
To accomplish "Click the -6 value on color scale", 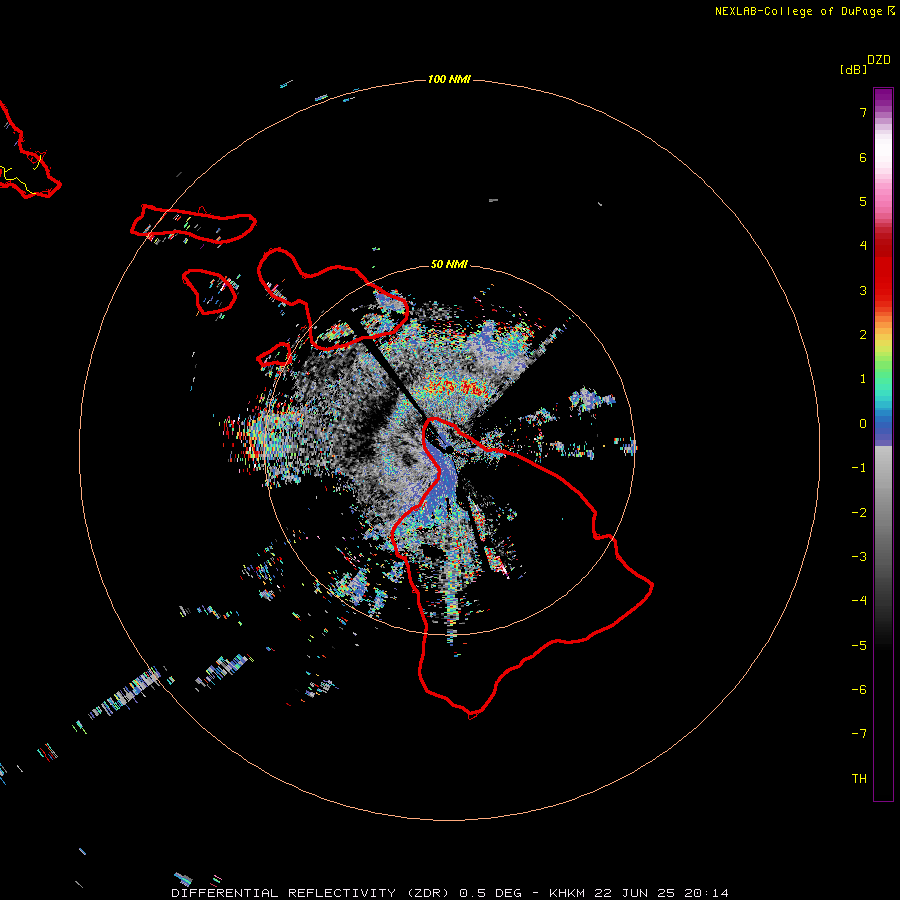I will (859, 690).
